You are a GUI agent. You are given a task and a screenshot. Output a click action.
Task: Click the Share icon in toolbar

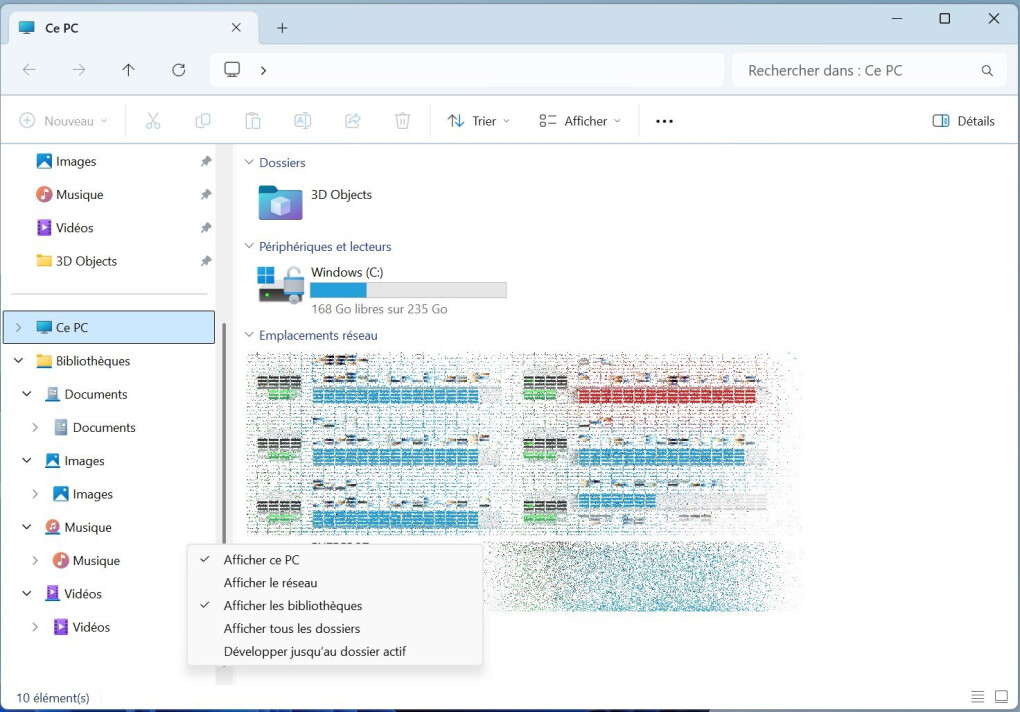click(x=353, y=121)
